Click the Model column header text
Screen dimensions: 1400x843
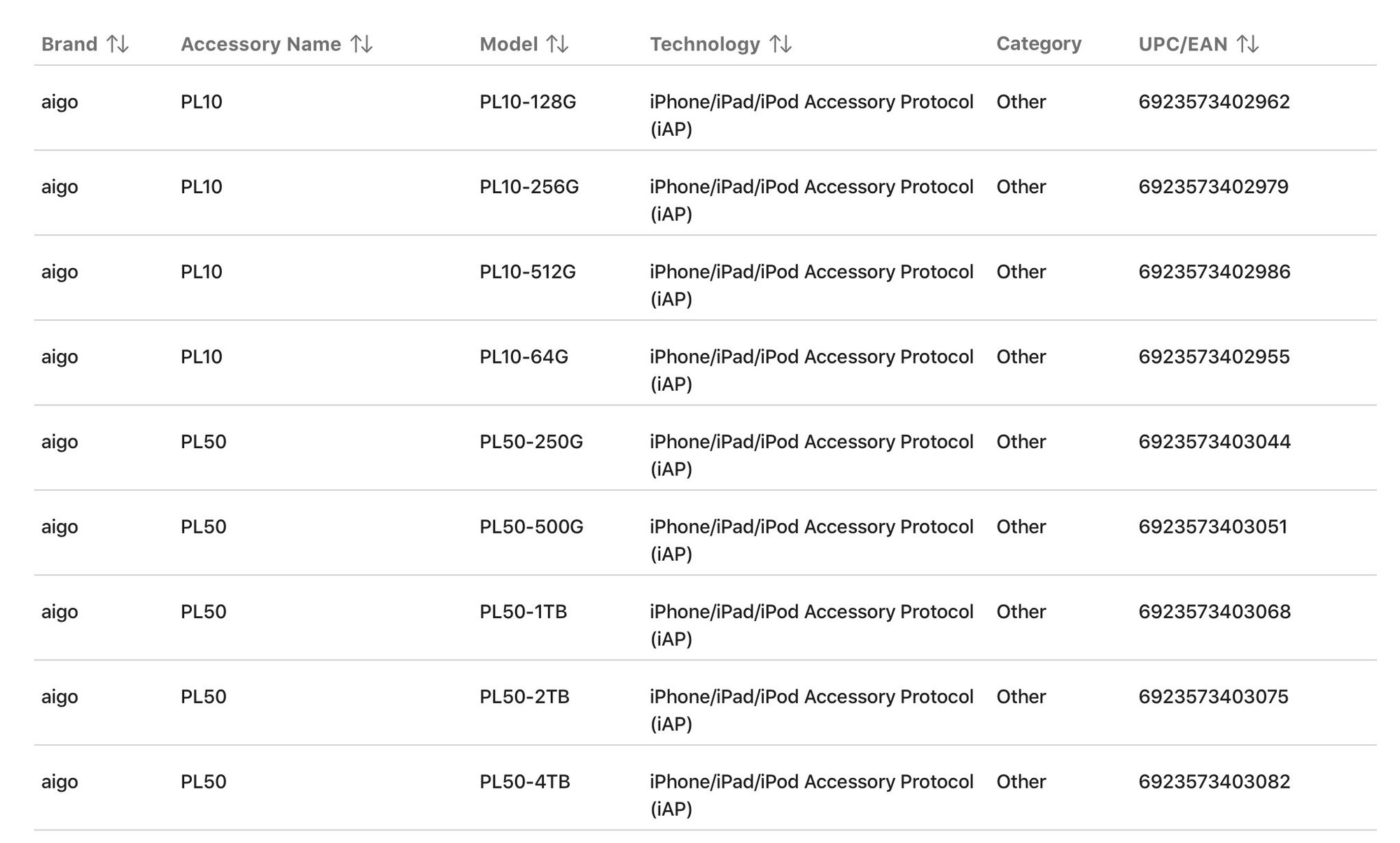[509, 44]
